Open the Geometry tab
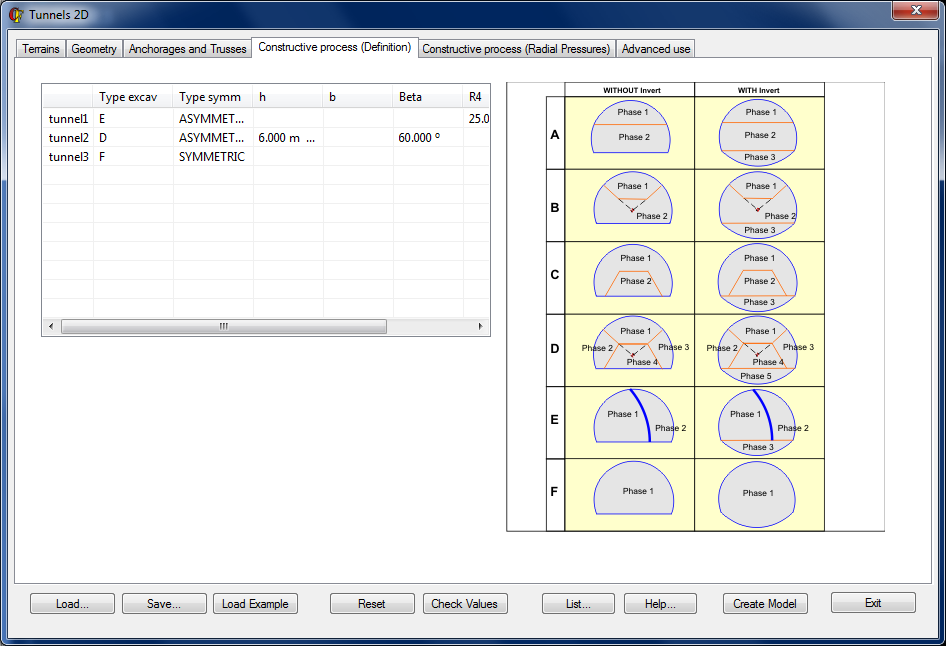The width and height of the screenshot is (946, 646). tap(94, 49)
